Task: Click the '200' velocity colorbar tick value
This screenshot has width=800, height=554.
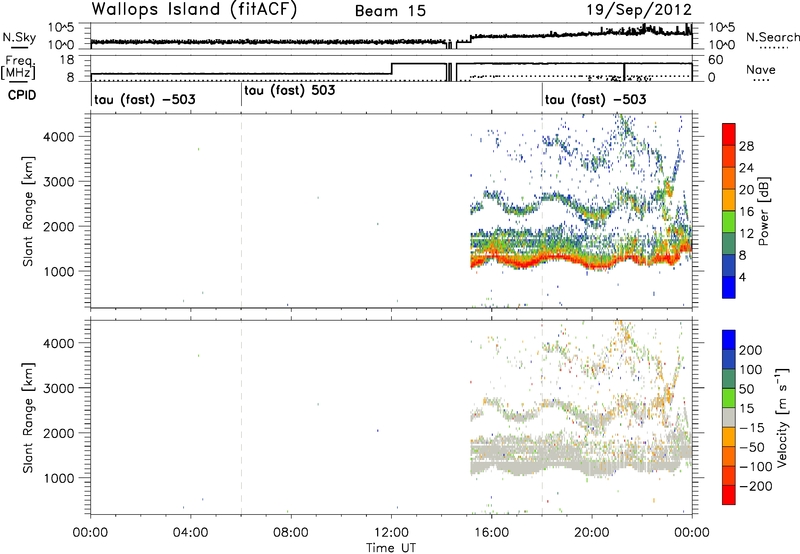Action: click(x=751, y=350)
